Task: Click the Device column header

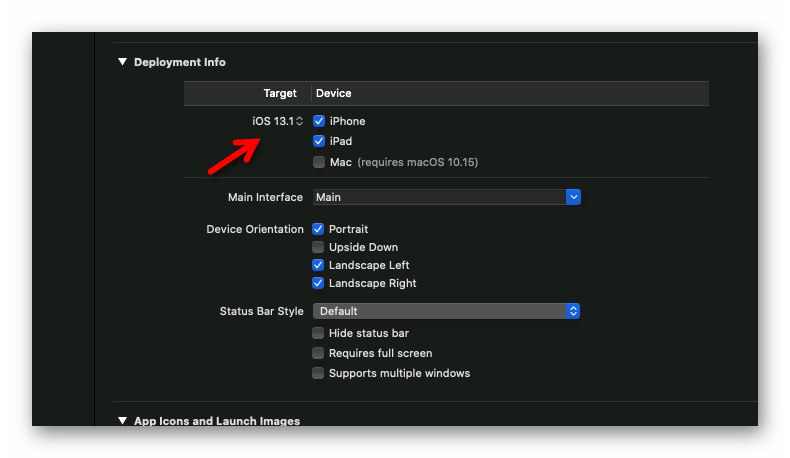Action: [x=334, y=93]
